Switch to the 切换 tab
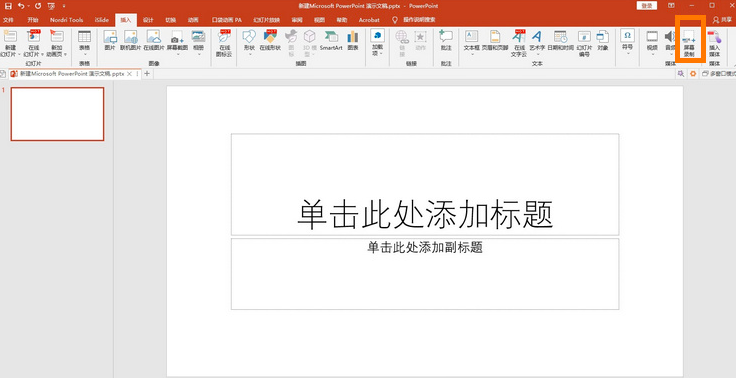 (x=171, y=20)
